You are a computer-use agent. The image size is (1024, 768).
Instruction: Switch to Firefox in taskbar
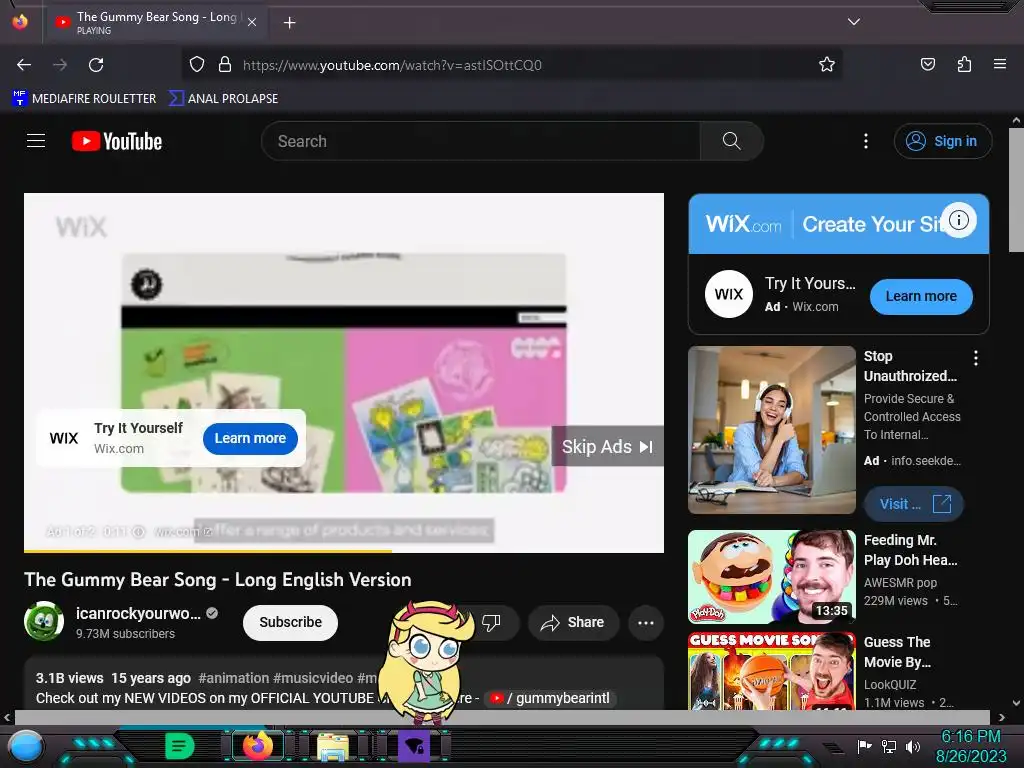pos(258,745)
